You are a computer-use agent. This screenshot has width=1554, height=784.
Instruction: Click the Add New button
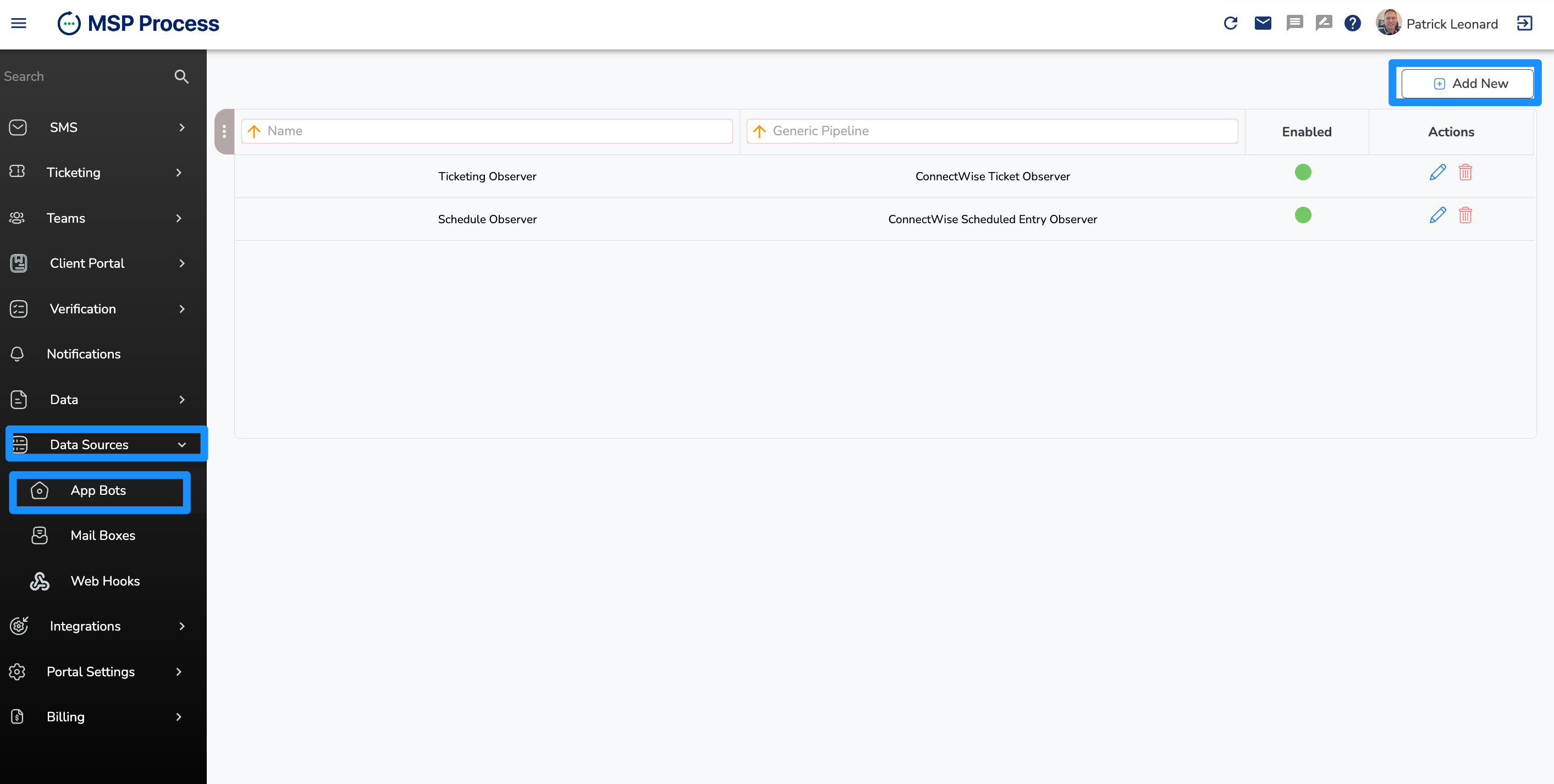pos(1467,83)
